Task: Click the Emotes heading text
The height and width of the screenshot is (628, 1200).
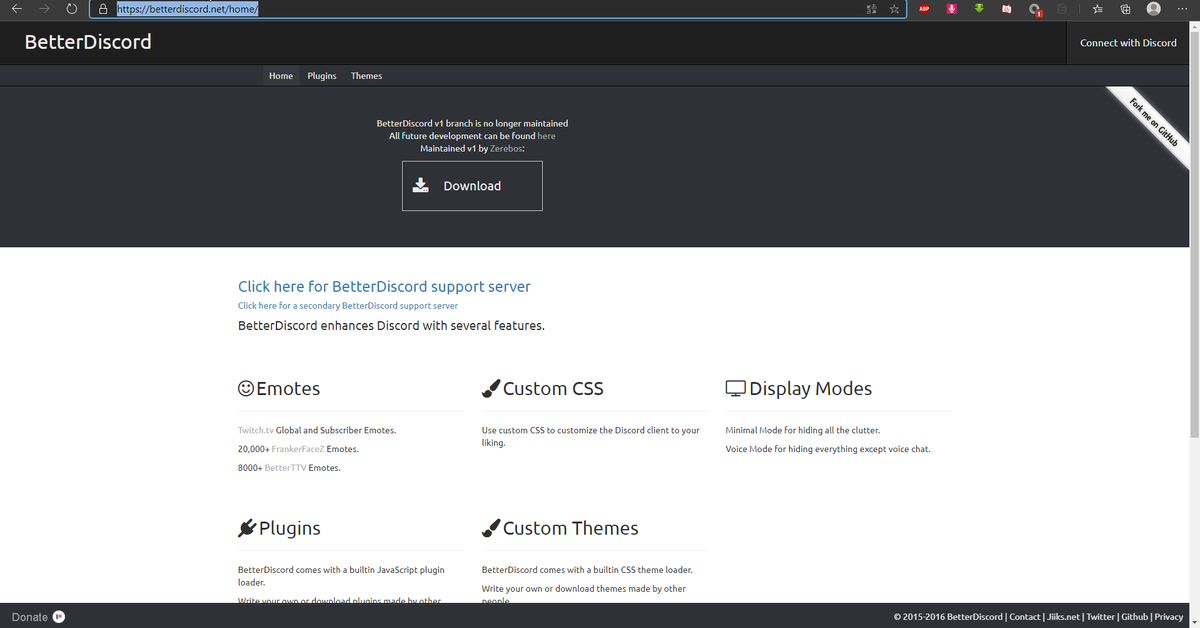Action: click(288, 389)
